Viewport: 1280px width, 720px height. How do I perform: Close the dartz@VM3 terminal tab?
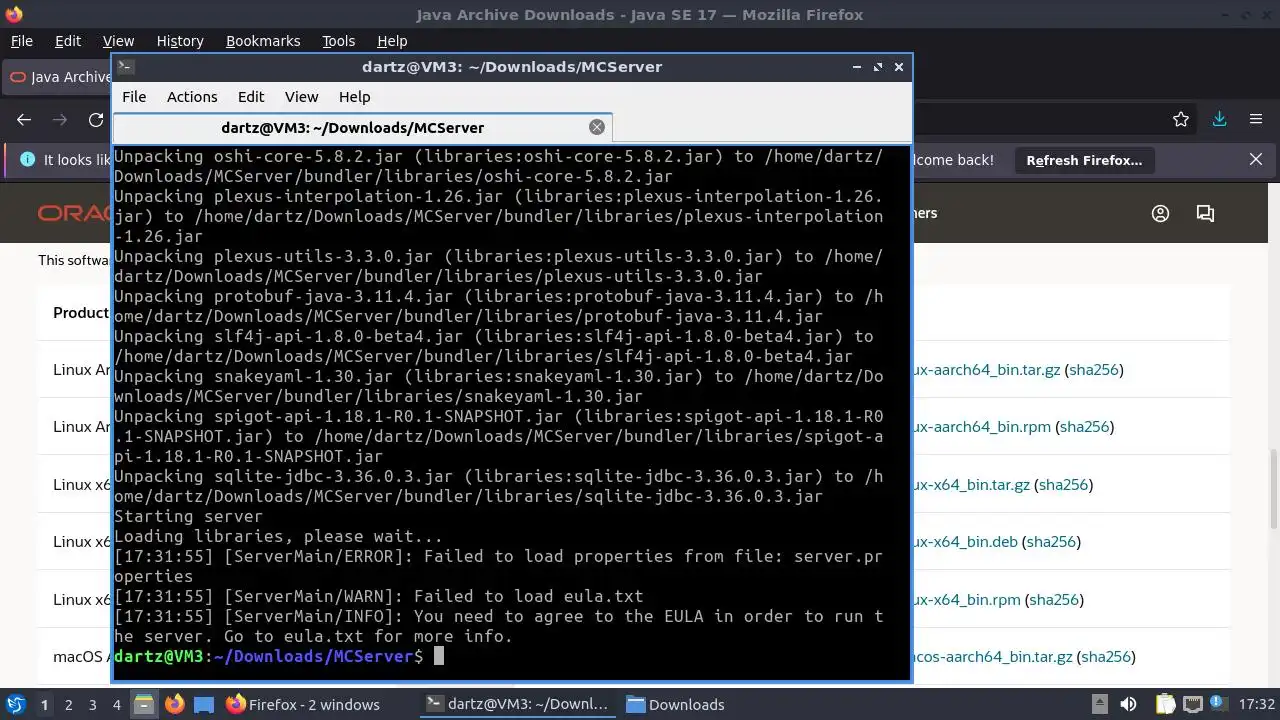[x=597, y=127]
